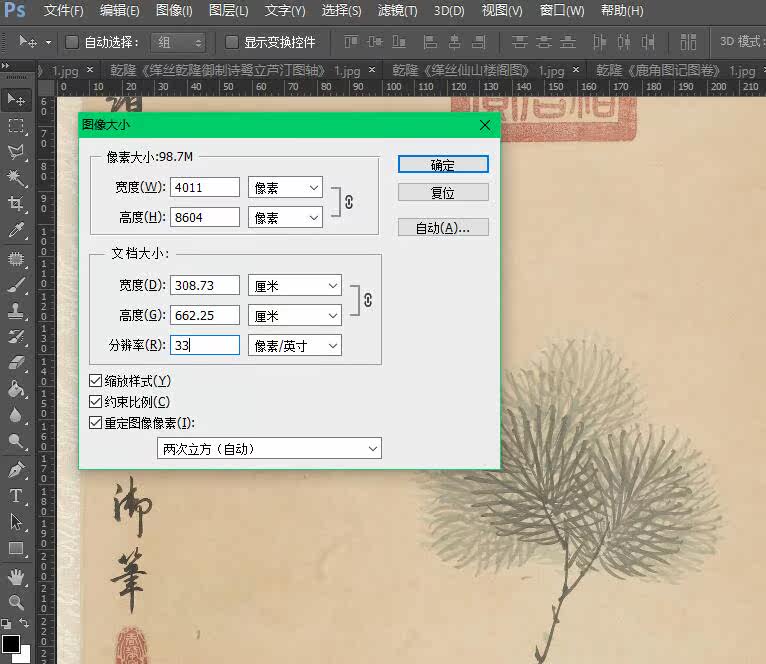Image resolution: width=766 pixels, height=664 pixels.
Task: Select the Dodge tool
Action: [x=16, y=441]
